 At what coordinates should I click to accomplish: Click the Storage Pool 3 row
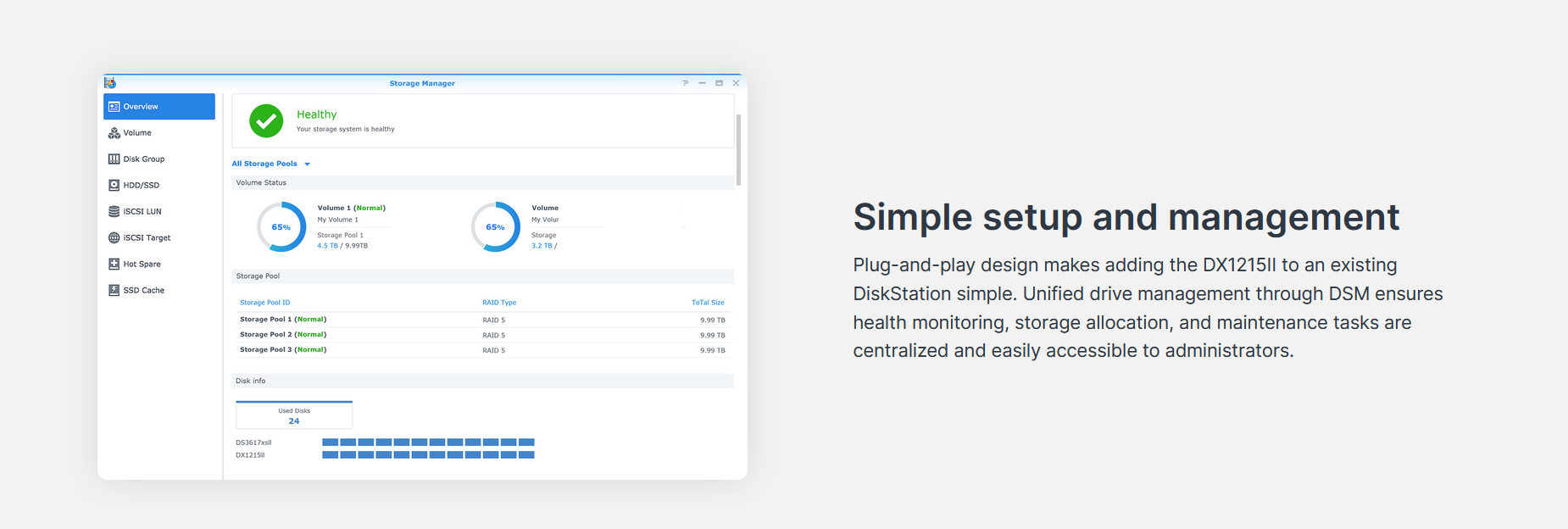coord(481,350)
